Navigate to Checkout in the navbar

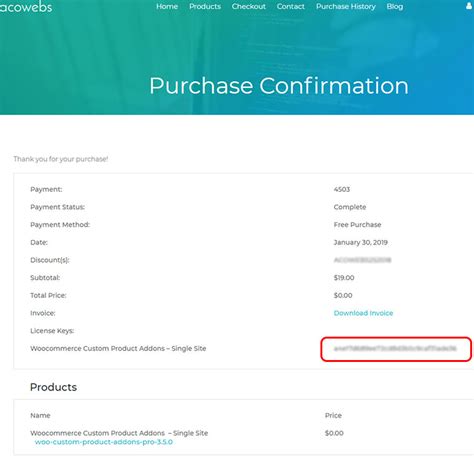coord(249,6)
